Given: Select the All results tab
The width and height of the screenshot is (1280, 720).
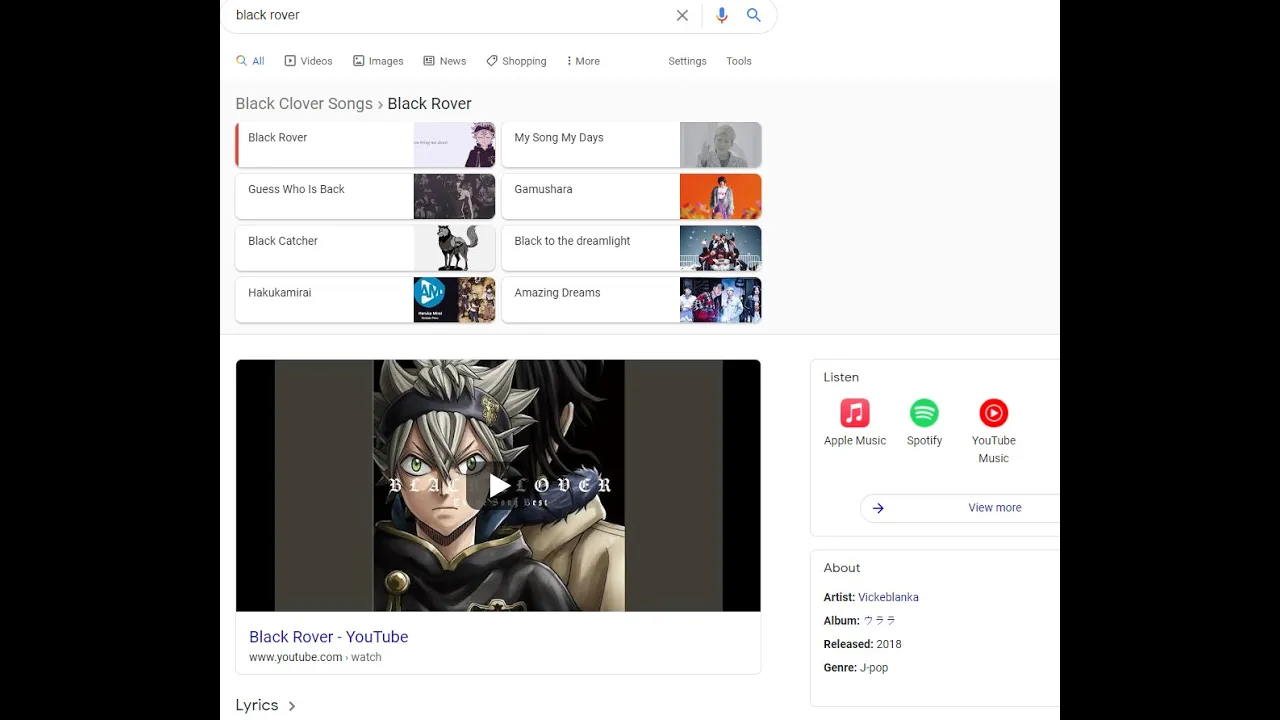Looking at the screenshot, I should 250,61.
